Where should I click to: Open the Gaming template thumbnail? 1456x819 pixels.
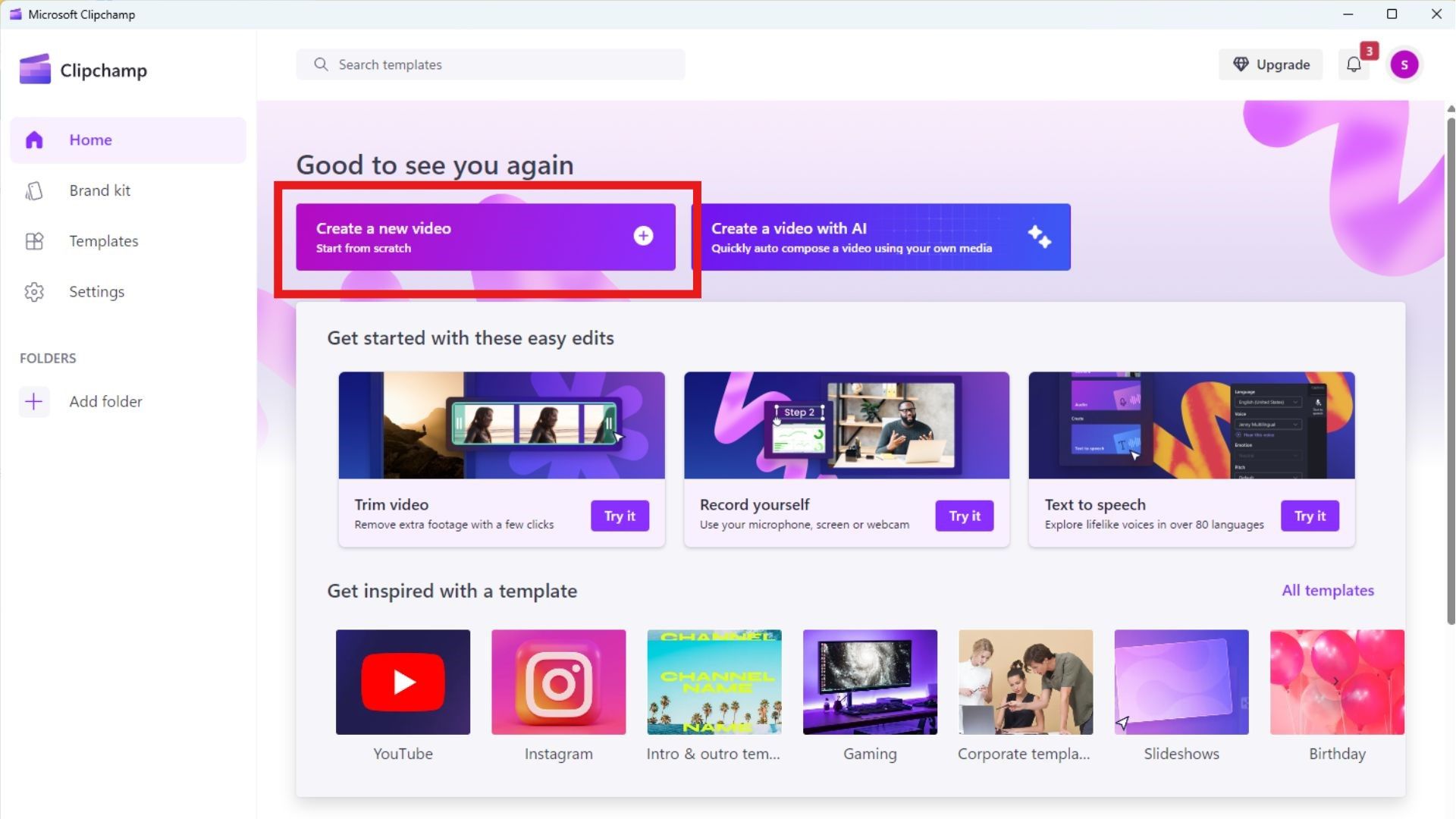pos(870,682)
